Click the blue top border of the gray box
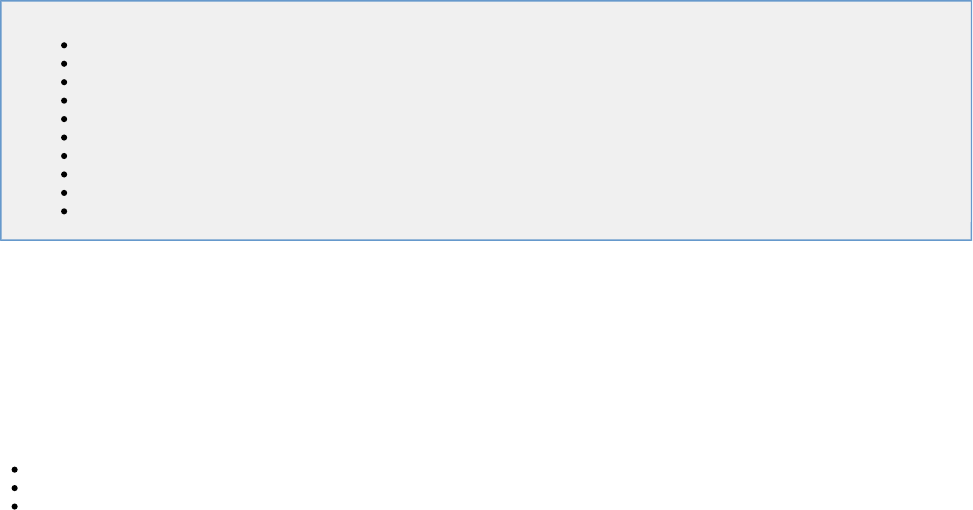Screen dimensions: 973x510 486,1
